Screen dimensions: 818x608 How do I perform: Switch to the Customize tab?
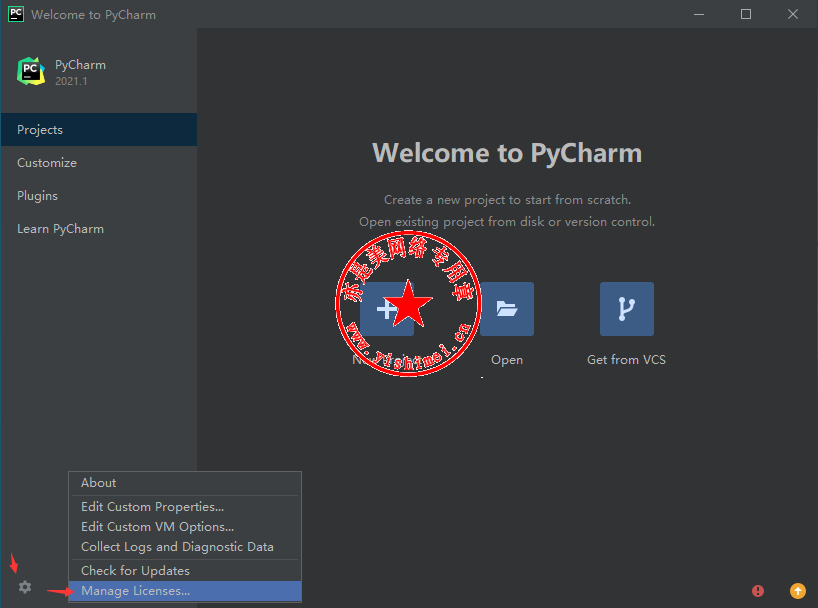[99, 162]
